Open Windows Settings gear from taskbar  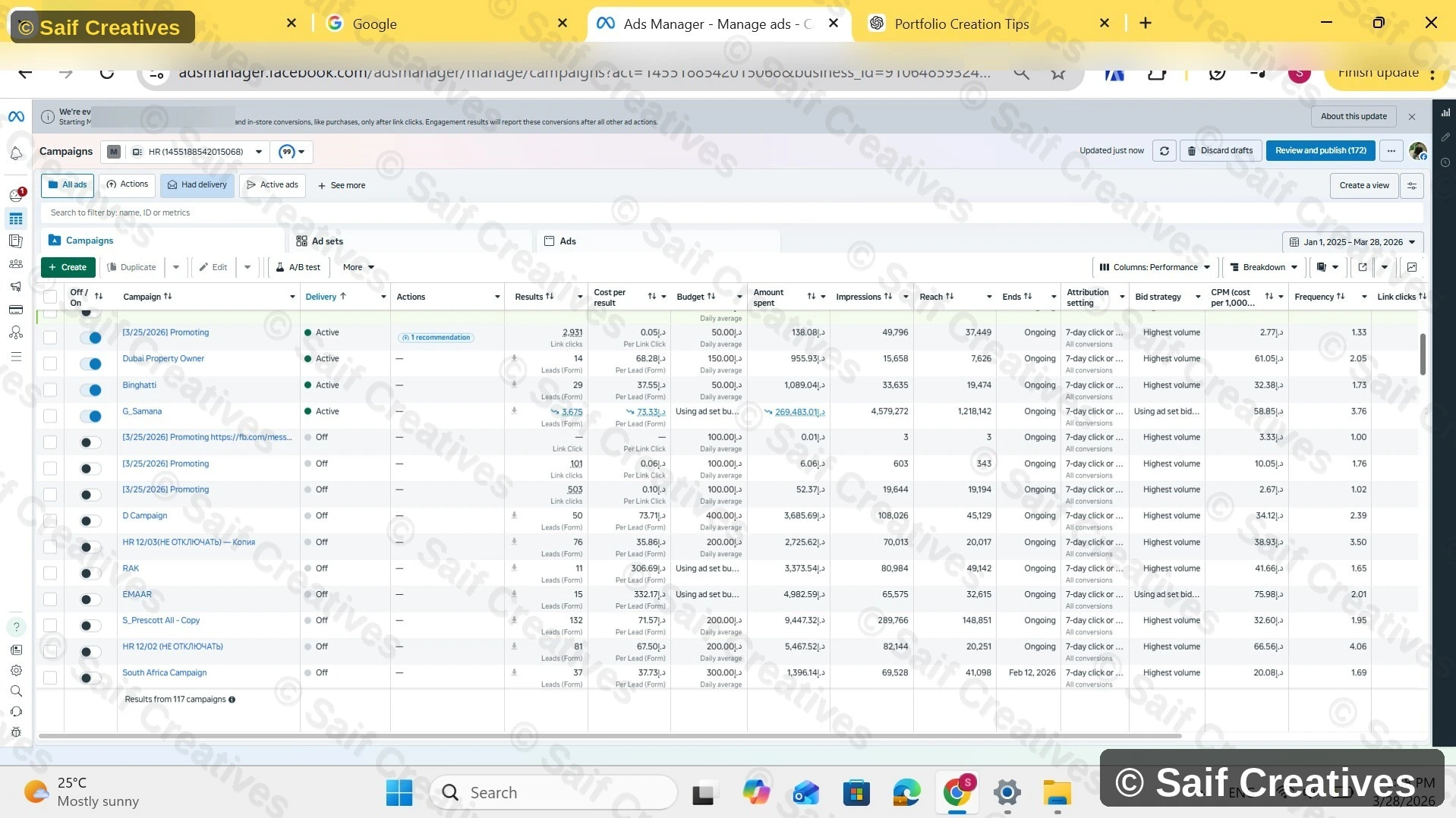tap(1007, 793)
